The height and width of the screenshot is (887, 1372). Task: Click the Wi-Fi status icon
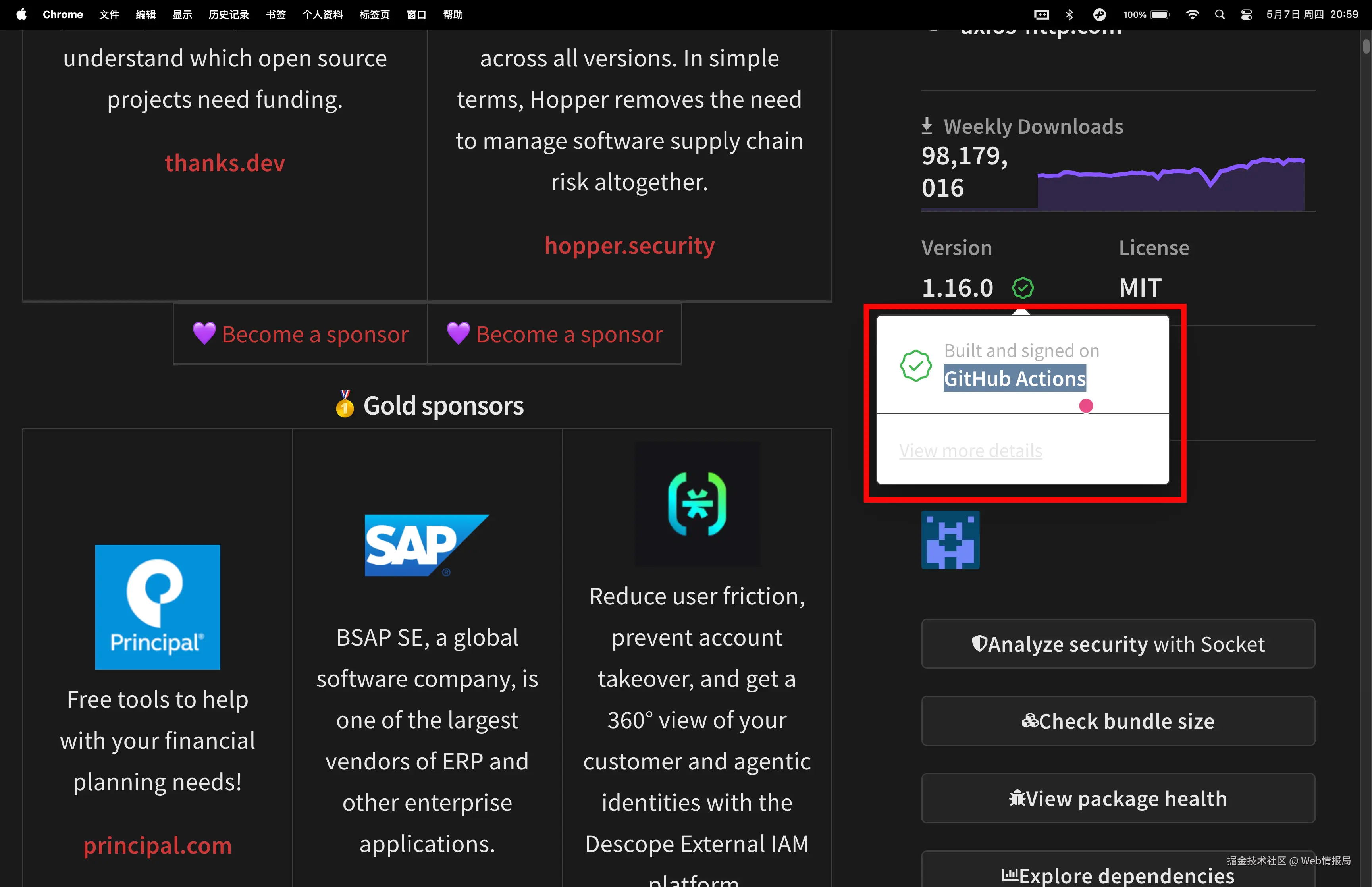pos(1193,14)
